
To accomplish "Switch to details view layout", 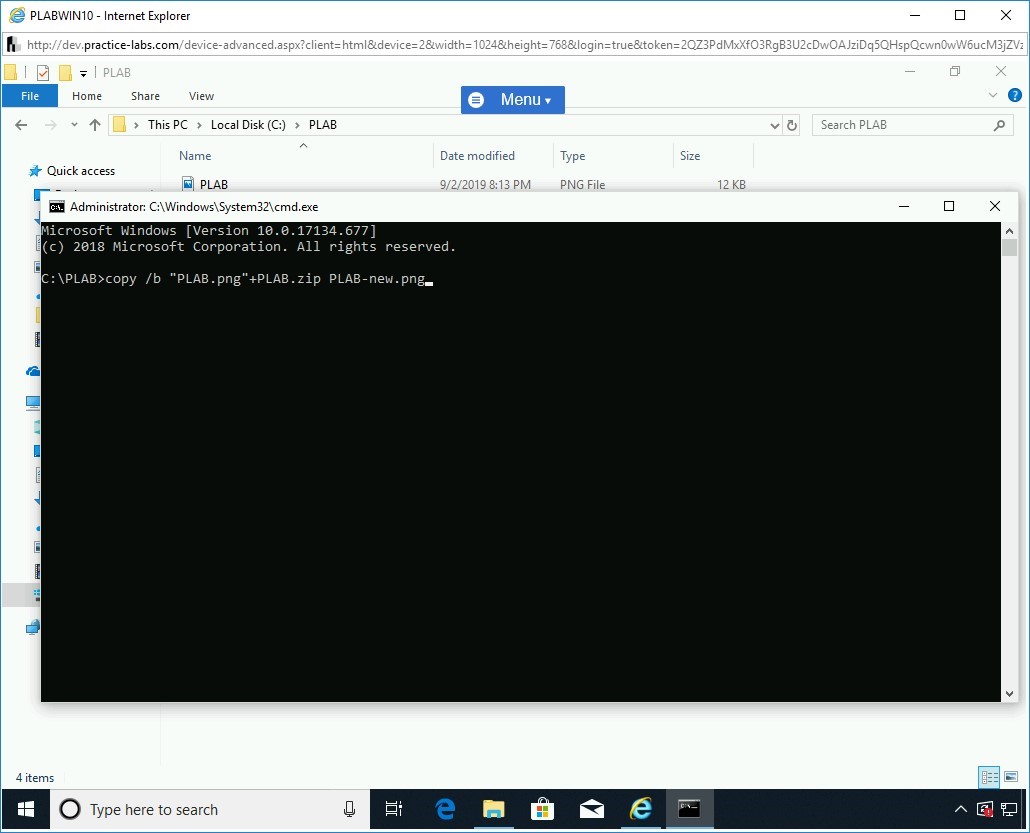I will point(988,777).
